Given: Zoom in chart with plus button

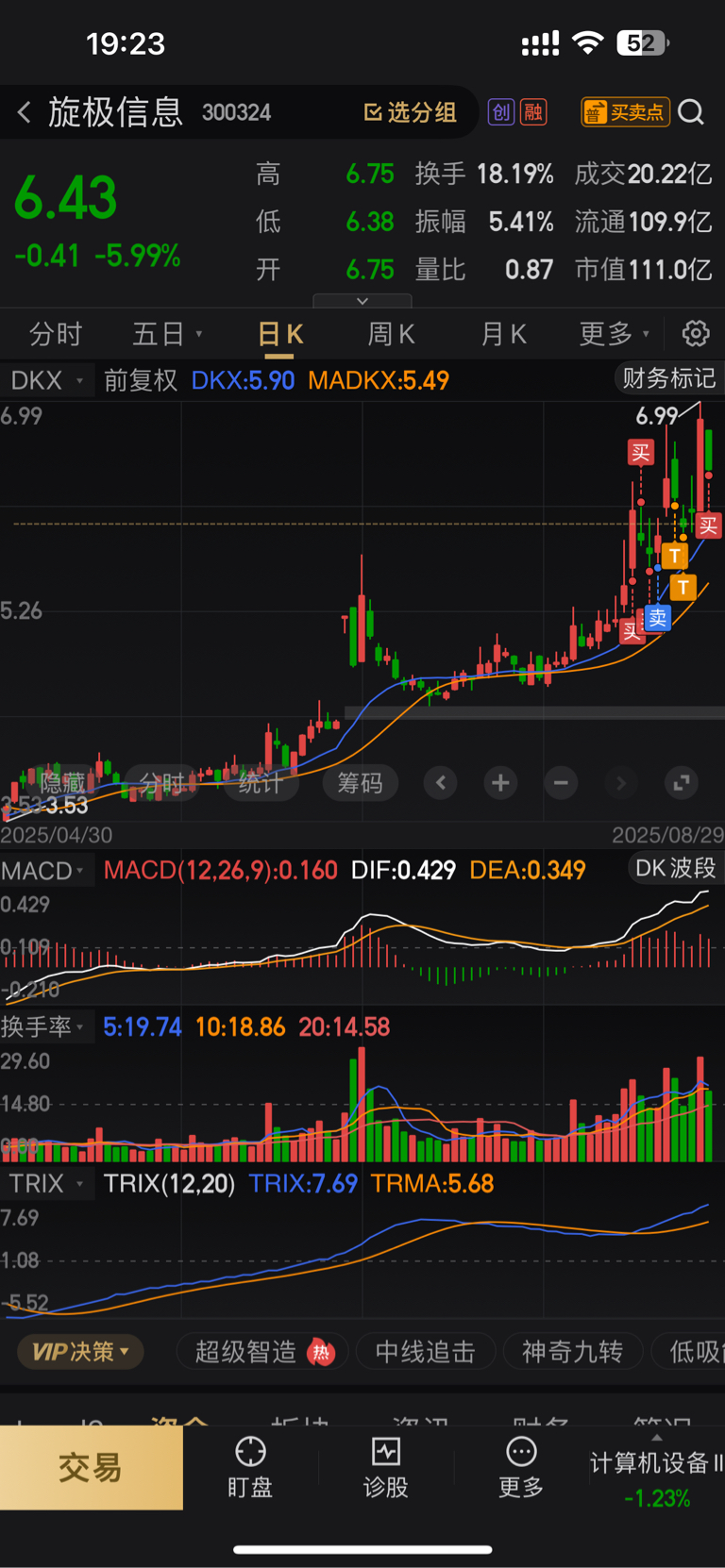Looking at the screenshot, I should click(501, 782).
